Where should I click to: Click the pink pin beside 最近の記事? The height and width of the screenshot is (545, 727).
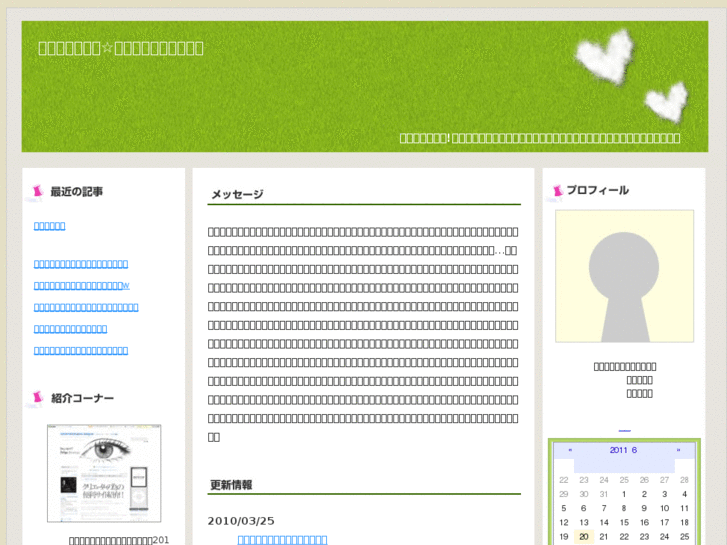tap(37, 191)
